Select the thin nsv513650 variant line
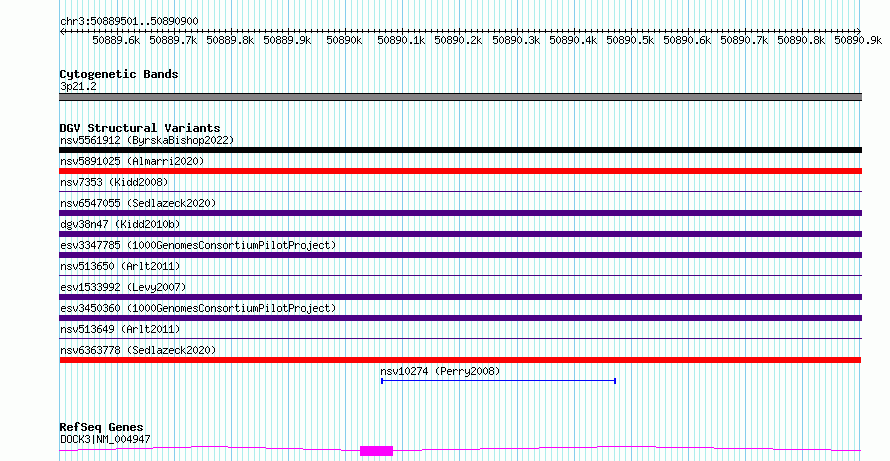Image resolution: width=890 pixels, height=461 pixels. (460, 276)
